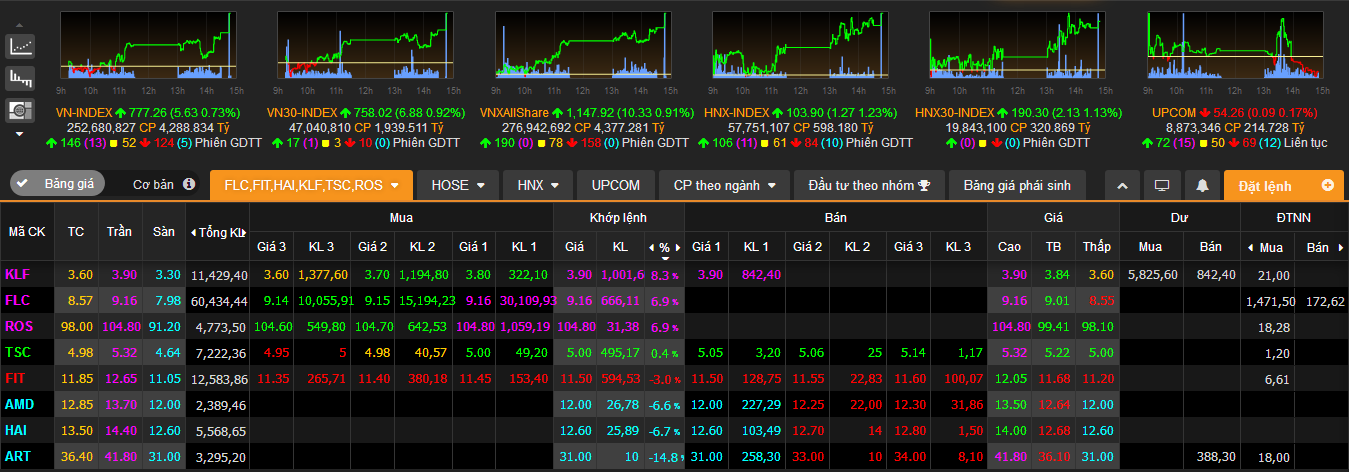1349x472 pixels.
Task: Switch to the UPCOM tab
Action: (615, 185)
